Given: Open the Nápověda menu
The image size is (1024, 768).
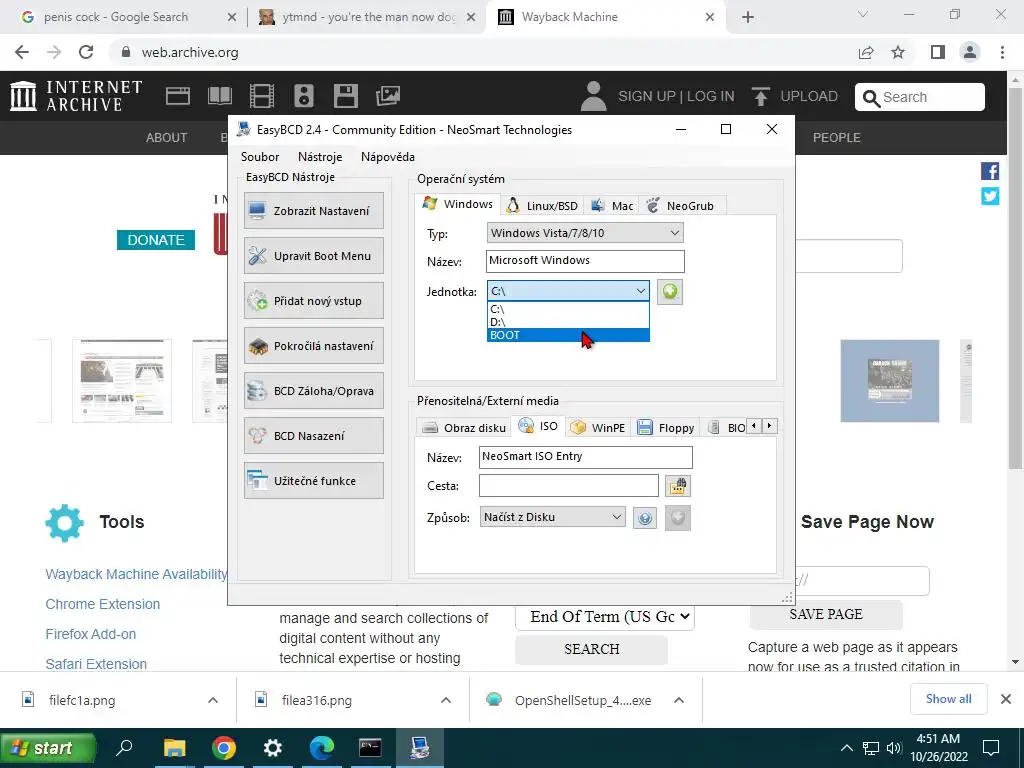Looking at the screenshot, I should click(388, 157).
